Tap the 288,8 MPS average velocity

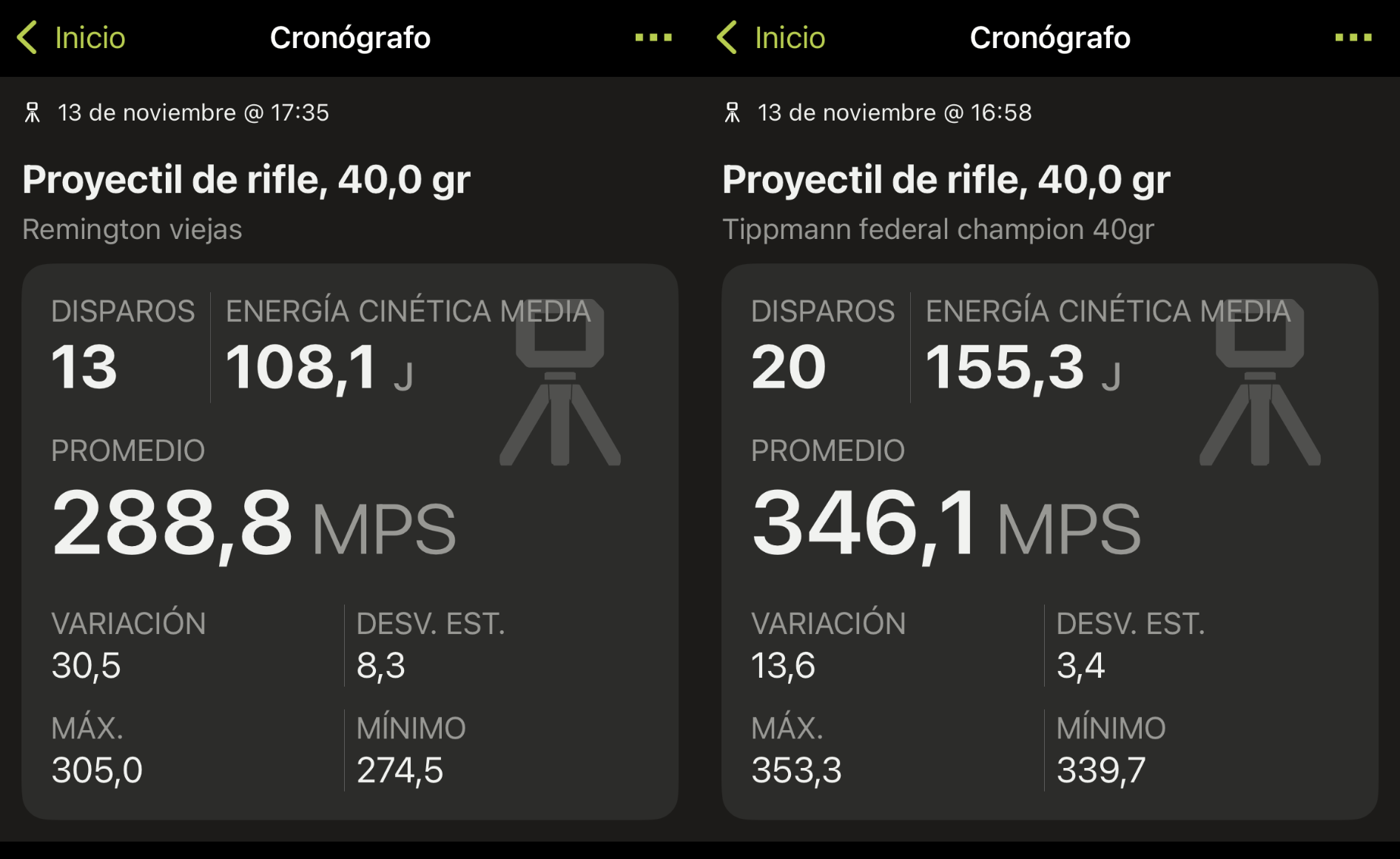(253, 525)
